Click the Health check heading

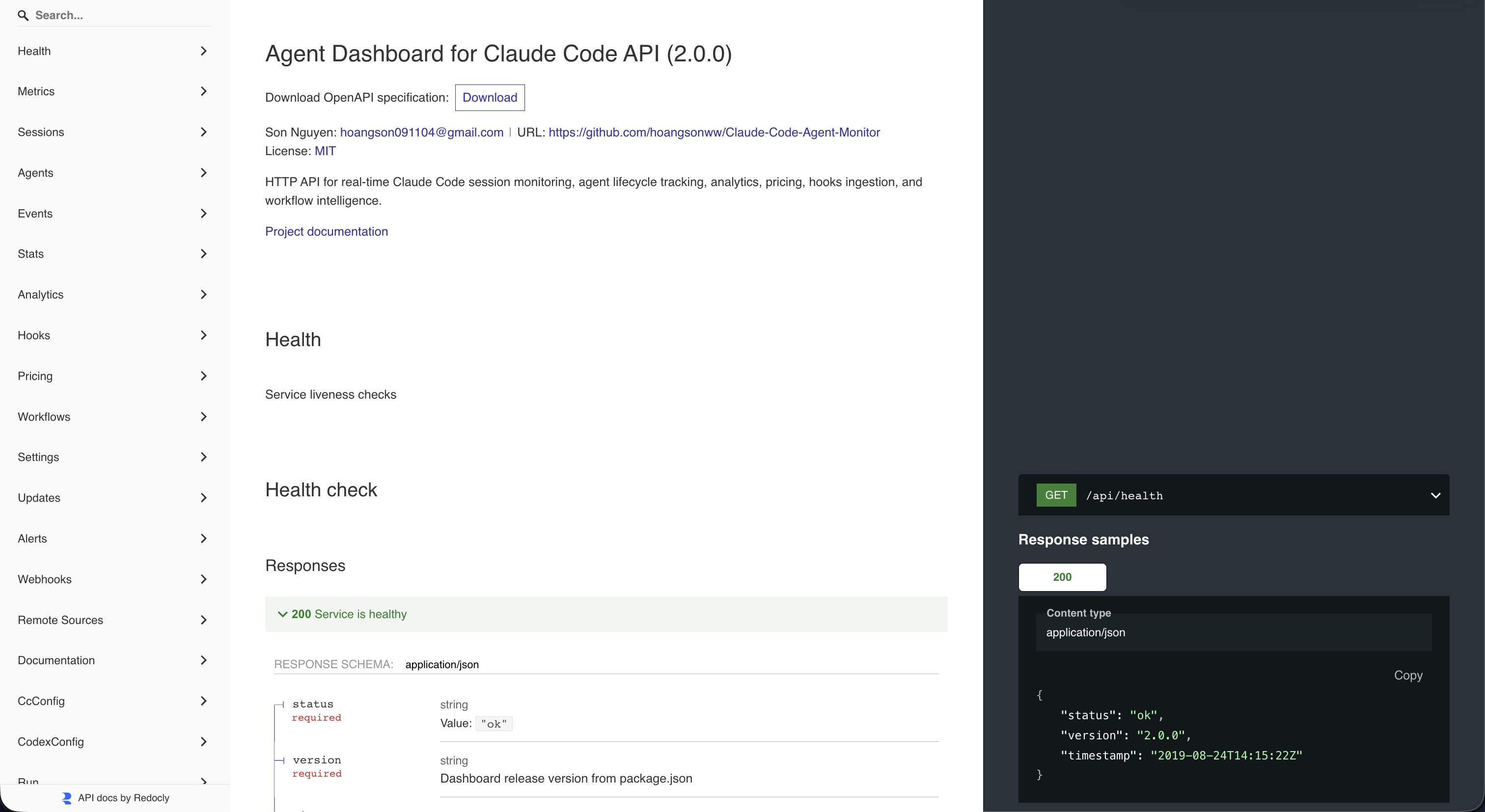pos(321,490)
